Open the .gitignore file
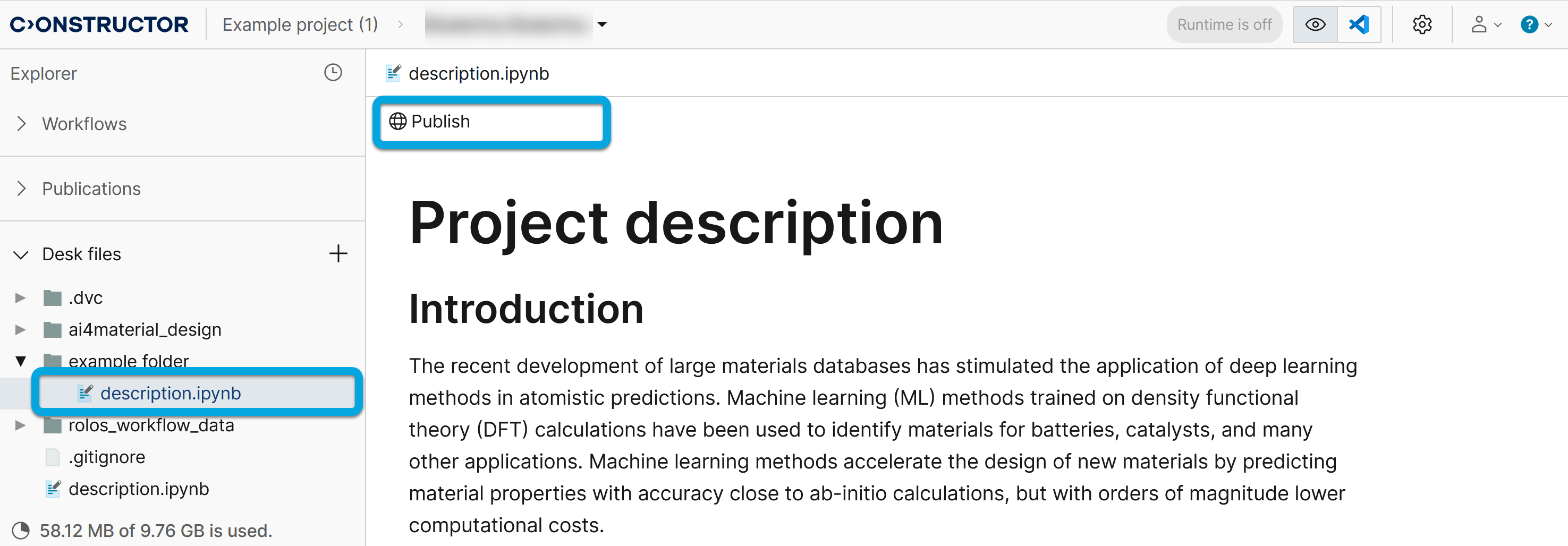This screenshot has height=546, width=1568. pos(106,457)
